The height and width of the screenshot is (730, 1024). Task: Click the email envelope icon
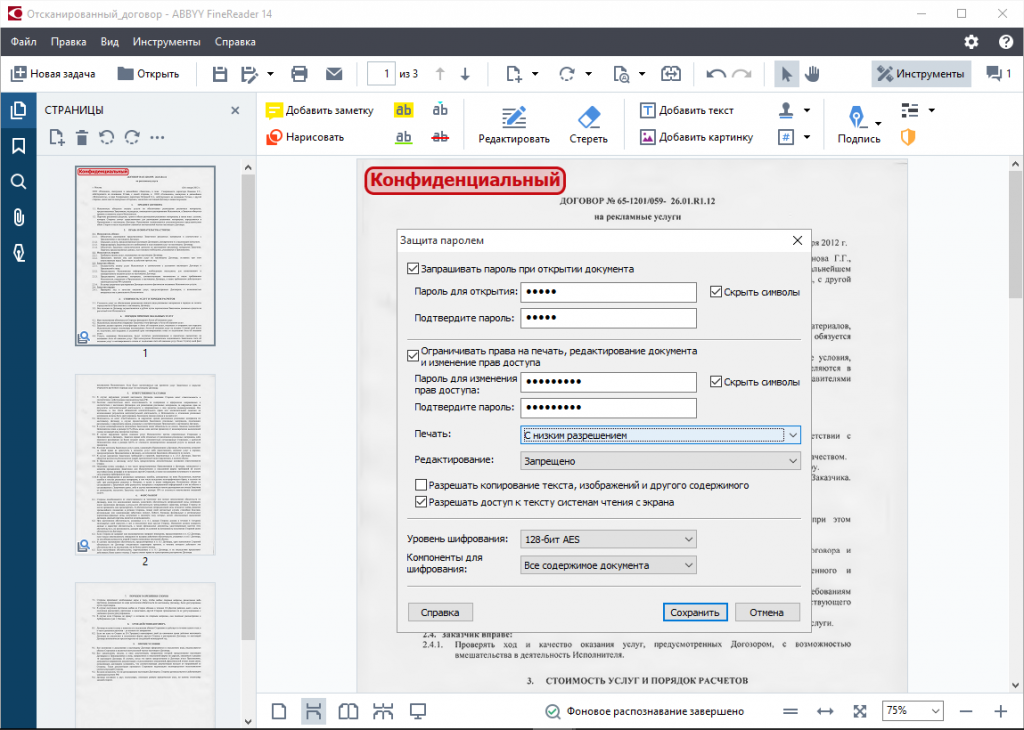(334, 74)
